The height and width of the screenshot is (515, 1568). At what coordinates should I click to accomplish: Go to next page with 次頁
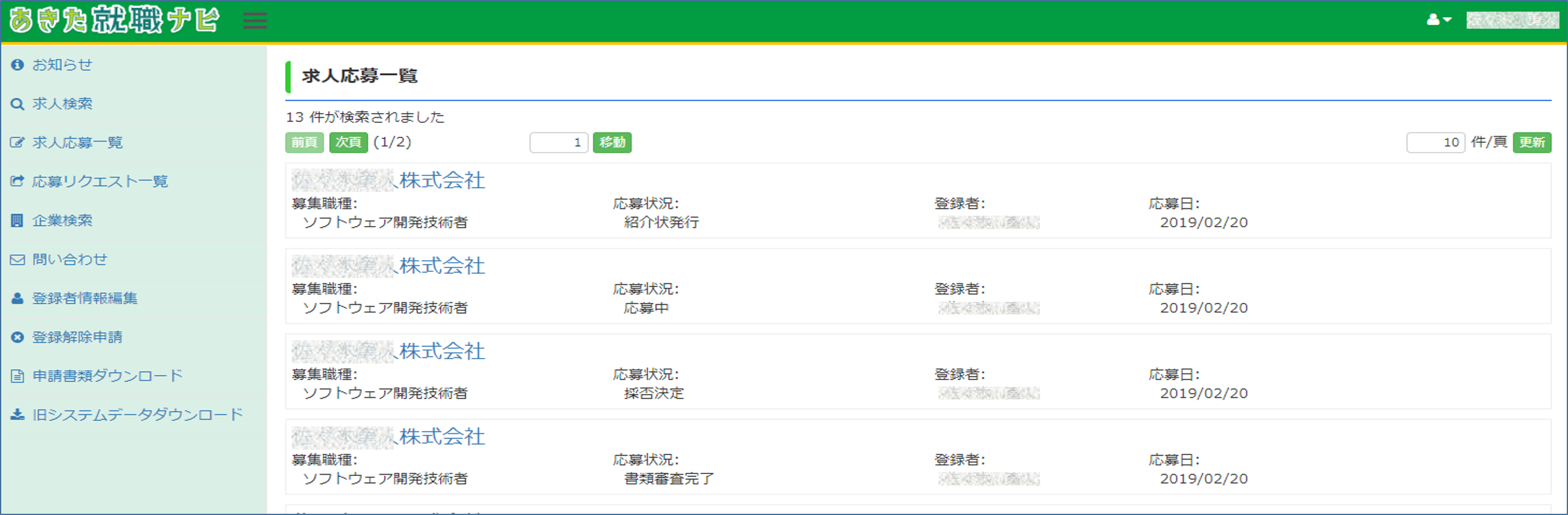point(349,142)
